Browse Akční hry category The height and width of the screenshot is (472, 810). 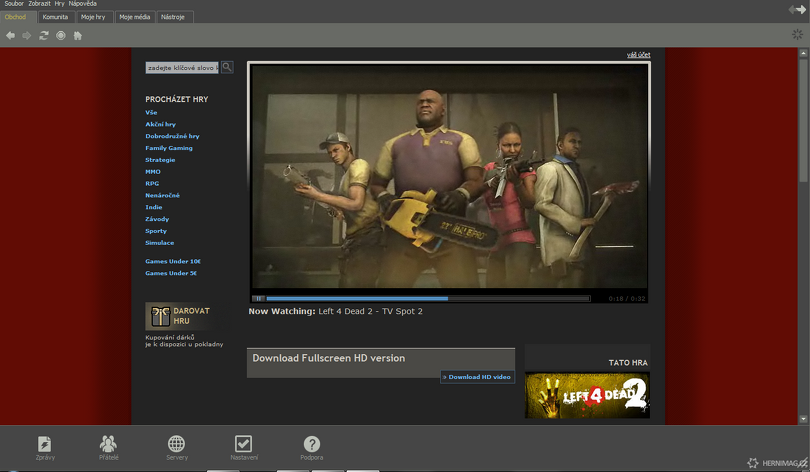click(x=160, y=124)
